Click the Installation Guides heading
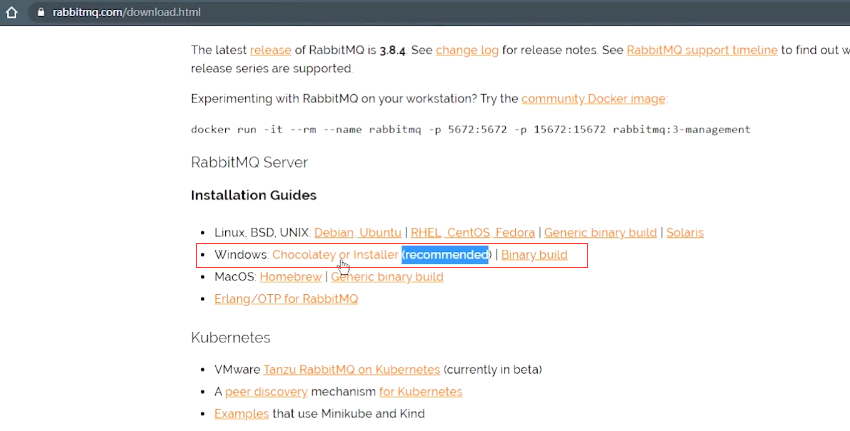Image resolution: width=850 pixels, height=431 pixels. (254, 195)
